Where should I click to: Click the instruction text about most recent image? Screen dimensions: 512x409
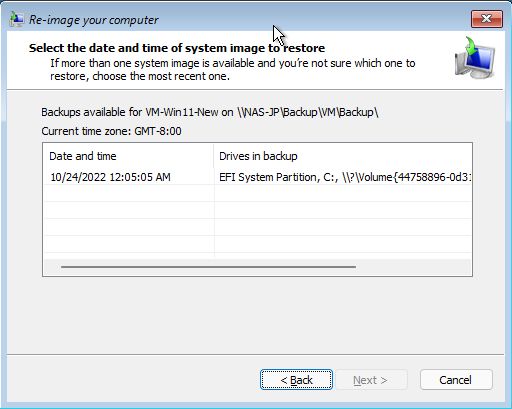pos(233,69)
